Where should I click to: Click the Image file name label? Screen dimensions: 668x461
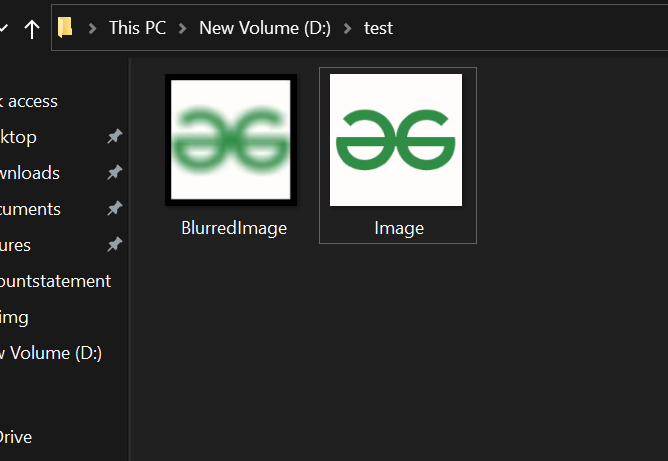[x=399, y=228]
